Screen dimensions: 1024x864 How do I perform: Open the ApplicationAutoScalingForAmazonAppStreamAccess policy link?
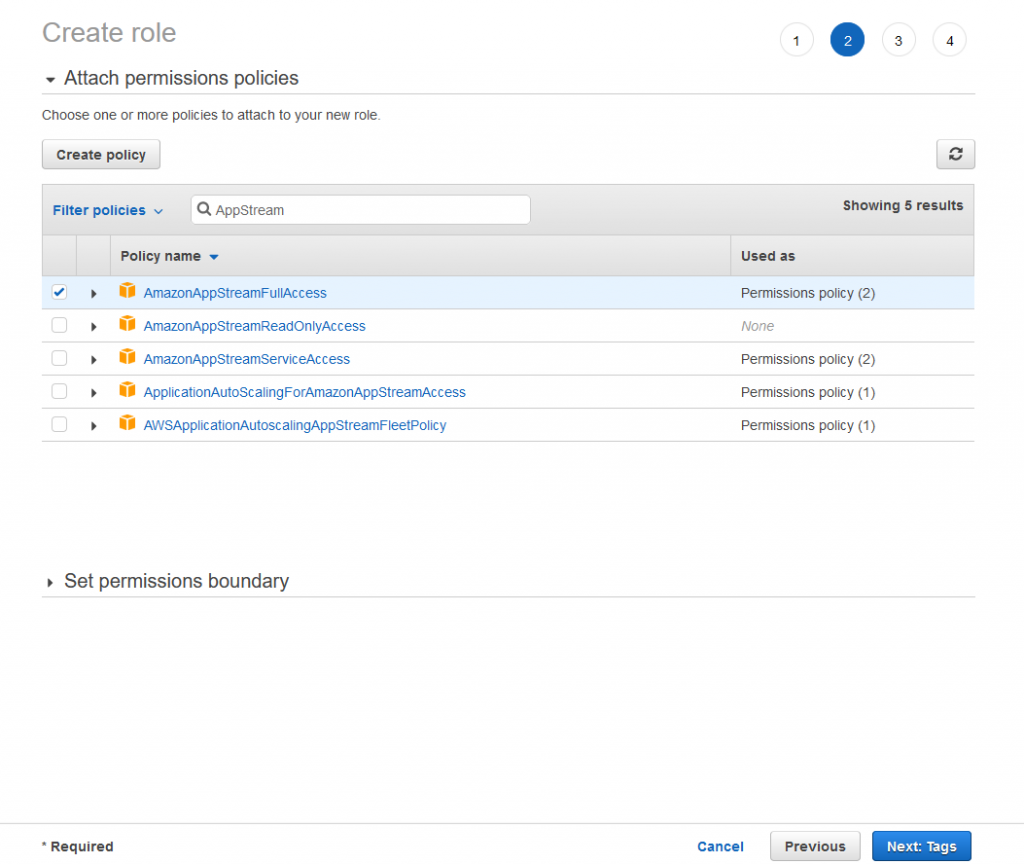304,392
